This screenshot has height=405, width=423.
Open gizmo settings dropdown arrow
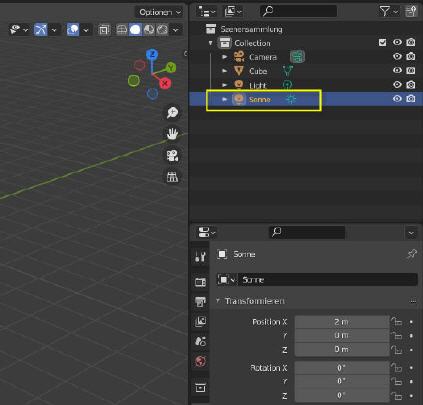point(54,30)
